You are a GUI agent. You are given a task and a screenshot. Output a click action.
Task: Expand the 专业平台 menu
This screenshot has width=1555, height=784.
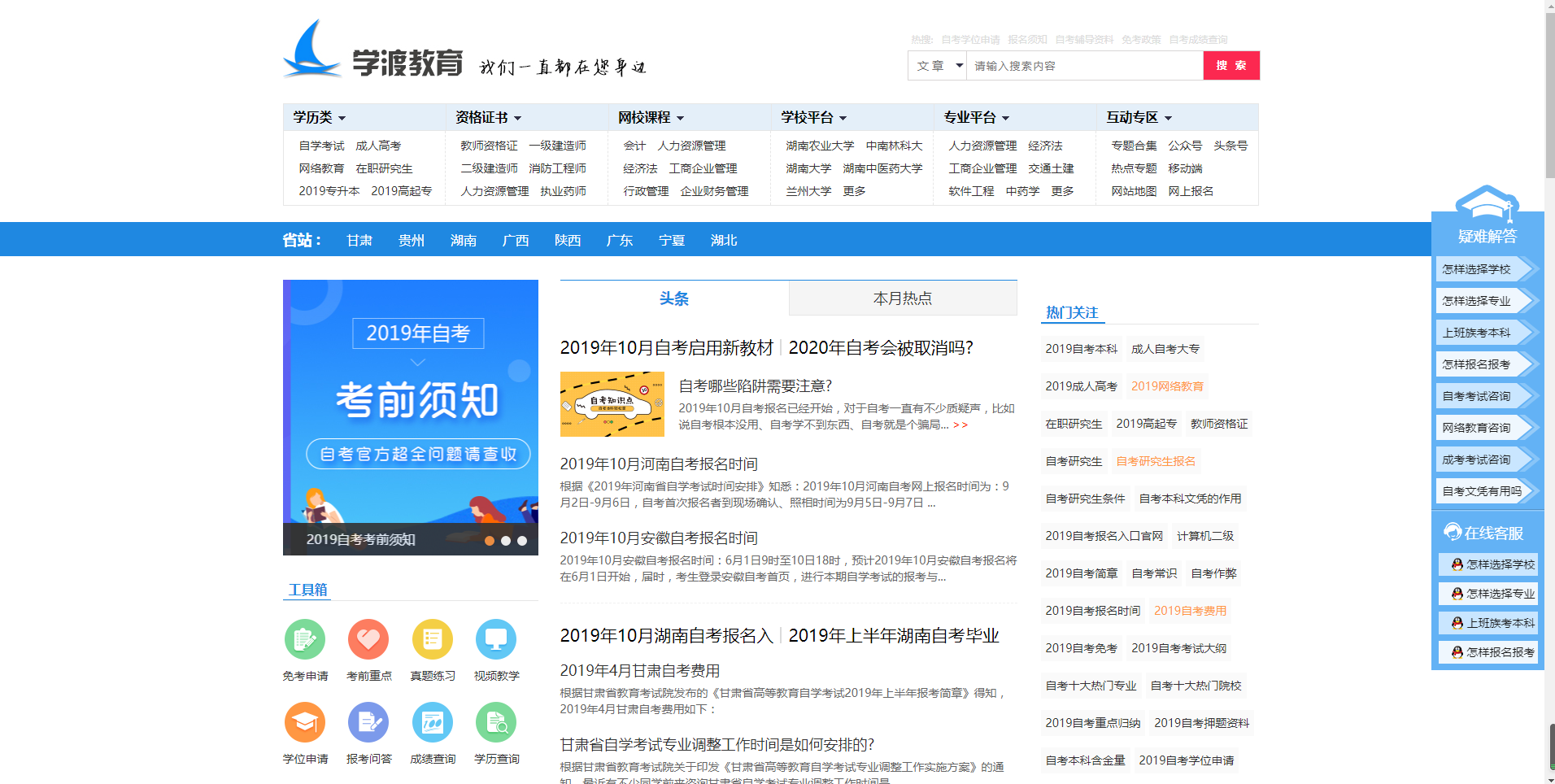click(976, 117)
